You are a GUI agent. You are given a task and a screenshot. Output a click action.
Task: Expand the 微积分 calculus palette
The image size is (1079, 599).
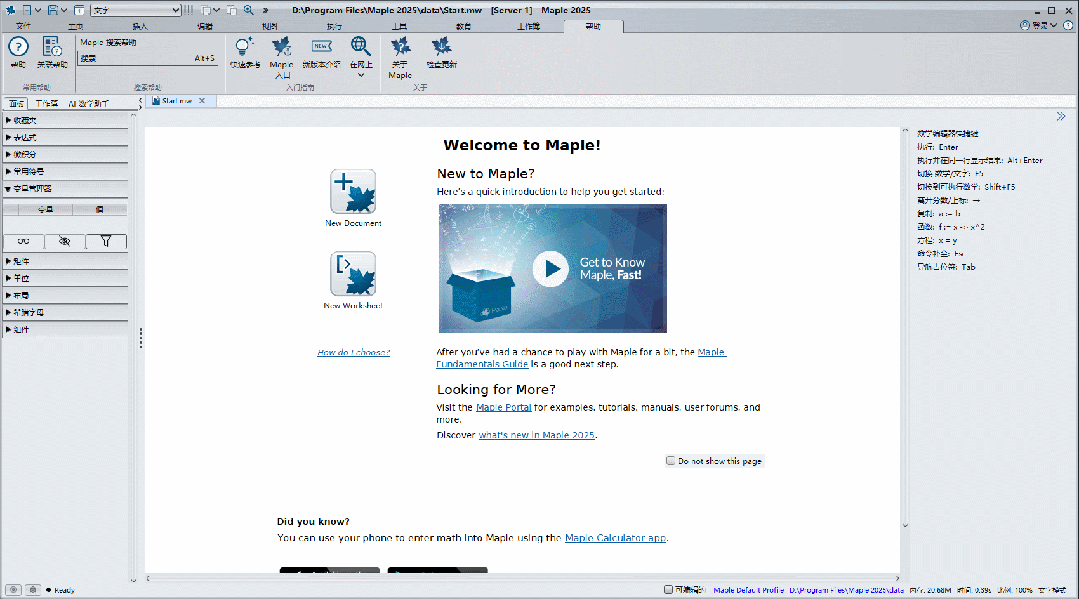click(65, 154)
